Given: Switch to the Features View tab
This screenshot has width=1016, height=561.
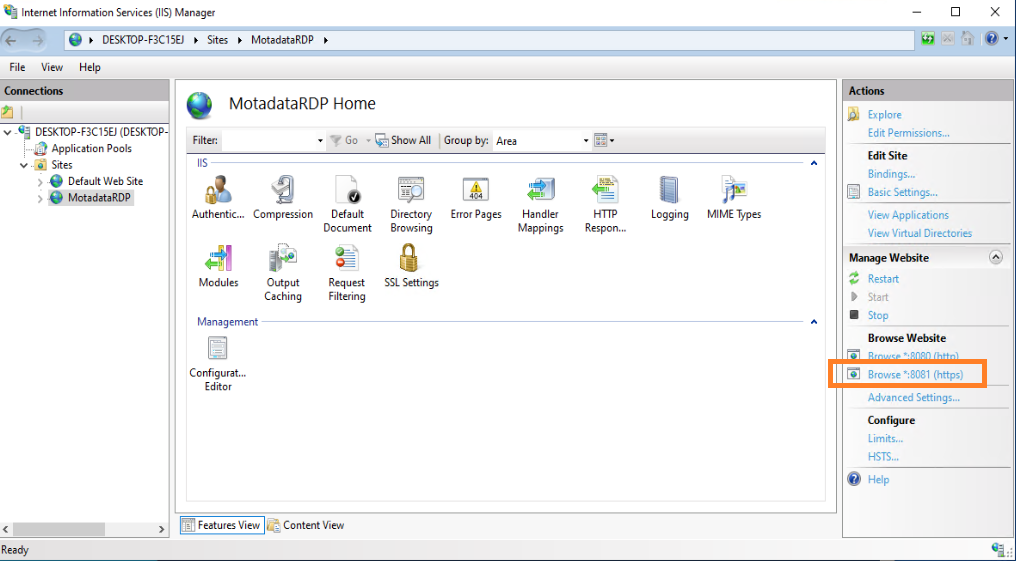Looking at the screenshot, I should (x=221, y=525).
